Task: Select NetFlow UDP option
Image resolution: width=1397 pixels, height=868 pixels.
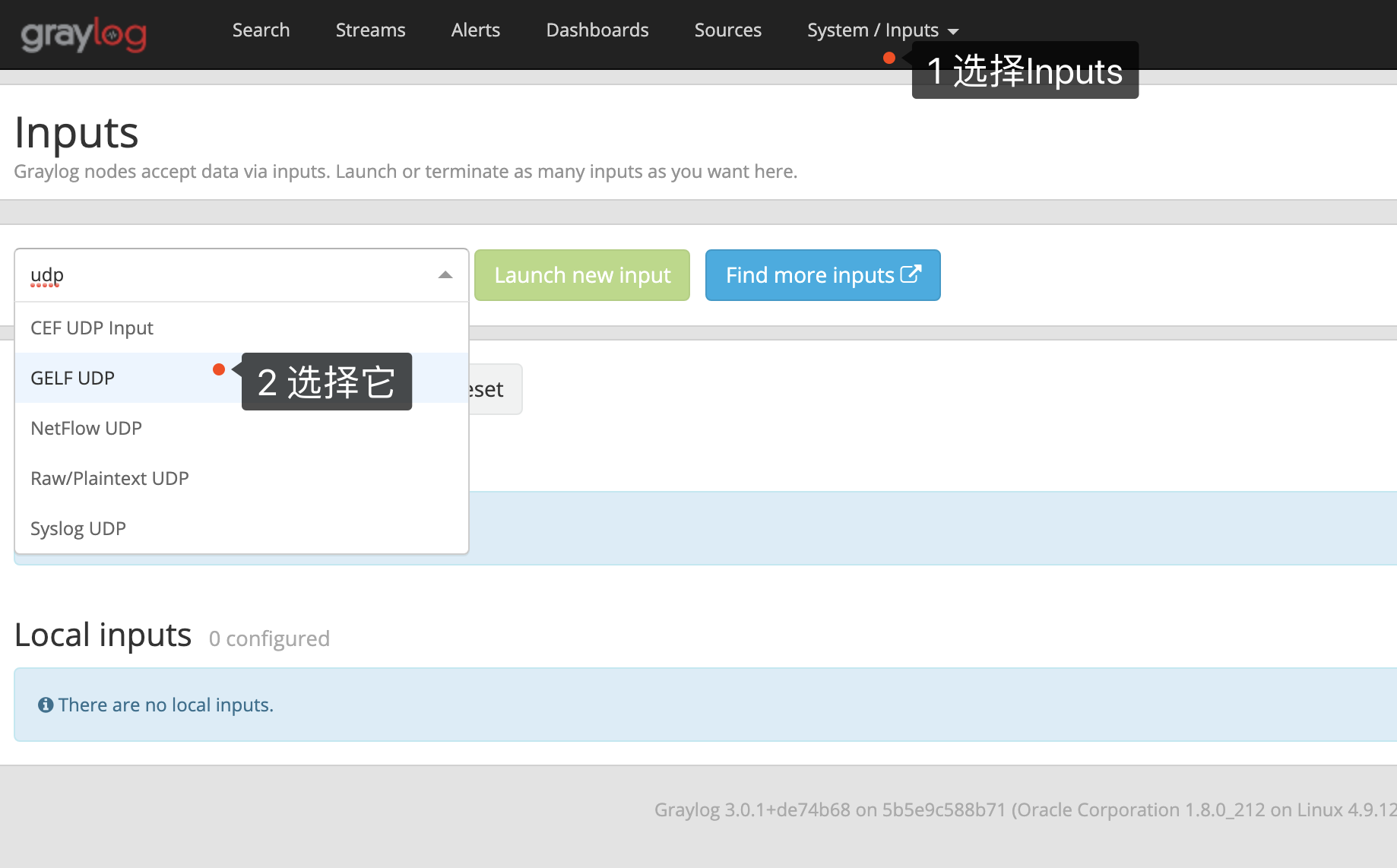Action: (242, 428)
